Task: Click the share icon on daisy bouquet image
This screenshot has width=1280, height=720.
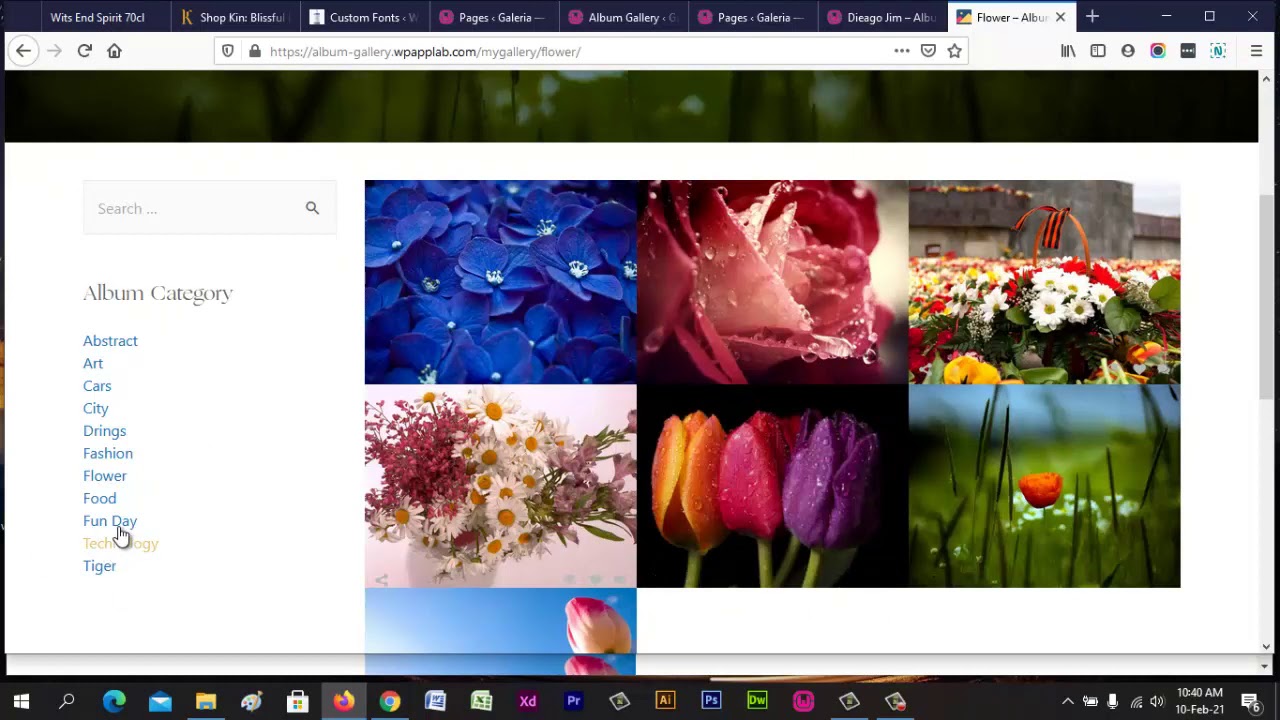Action: [x=381, y=579]
